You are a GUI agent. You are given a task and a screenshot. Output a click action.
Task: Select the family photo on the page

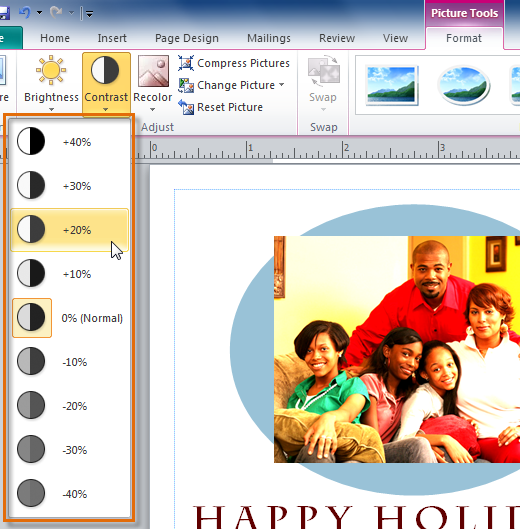(397, 349)
